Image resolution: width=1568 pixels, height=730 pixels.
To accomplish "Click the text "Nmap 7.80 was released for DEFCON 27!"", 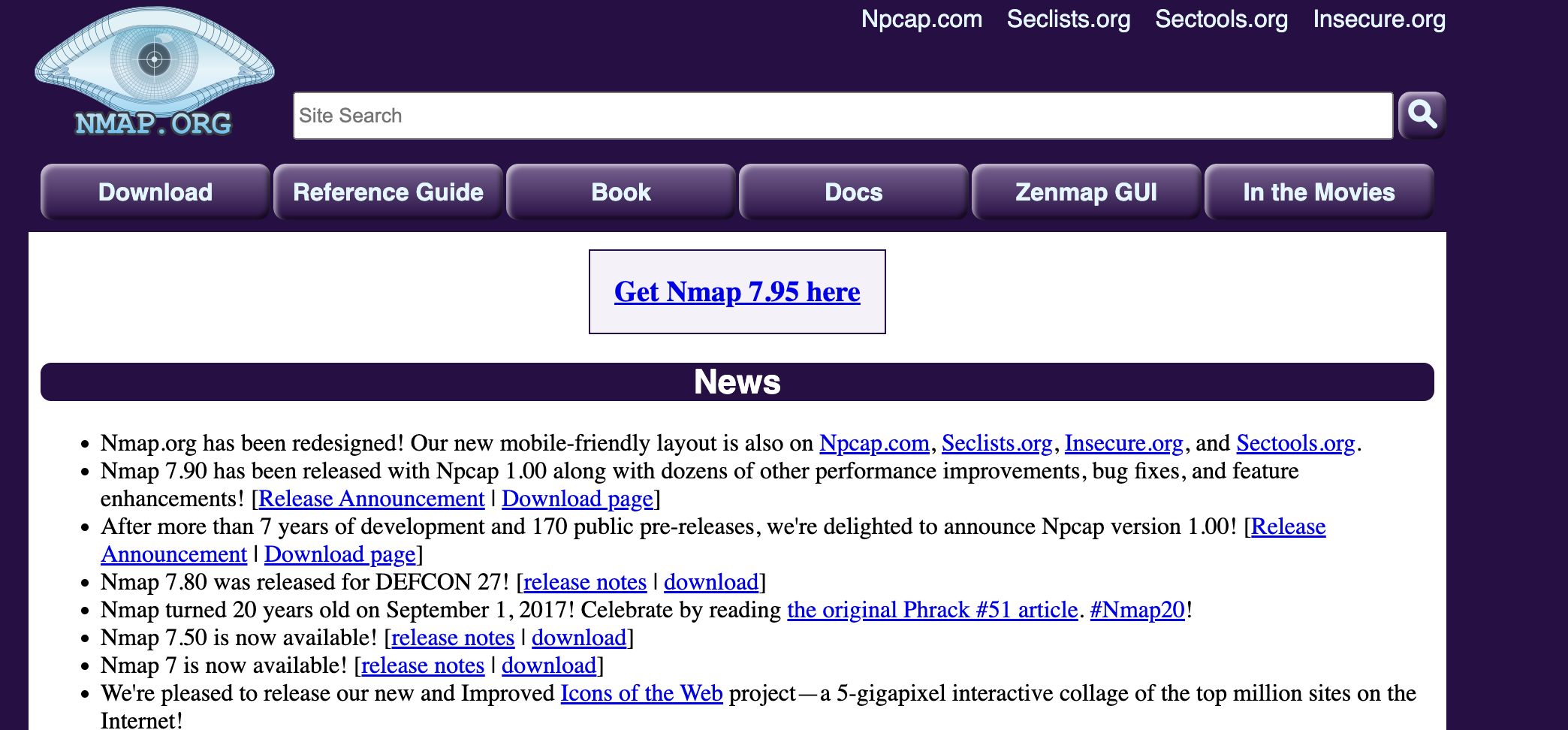I will (305, 582).
